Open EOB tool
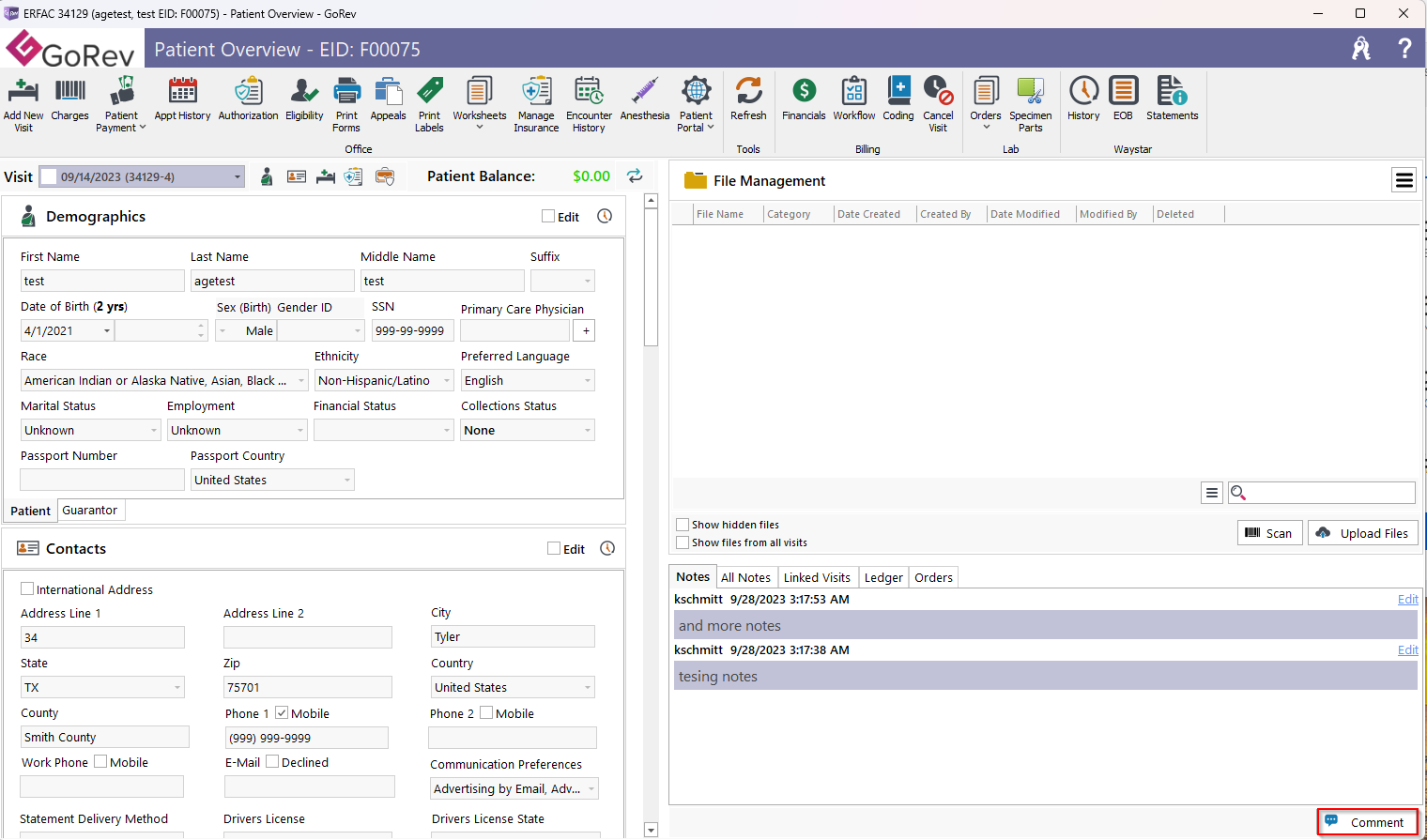1427x840 pixels. pyautogui.click(x=1123, y=99)
